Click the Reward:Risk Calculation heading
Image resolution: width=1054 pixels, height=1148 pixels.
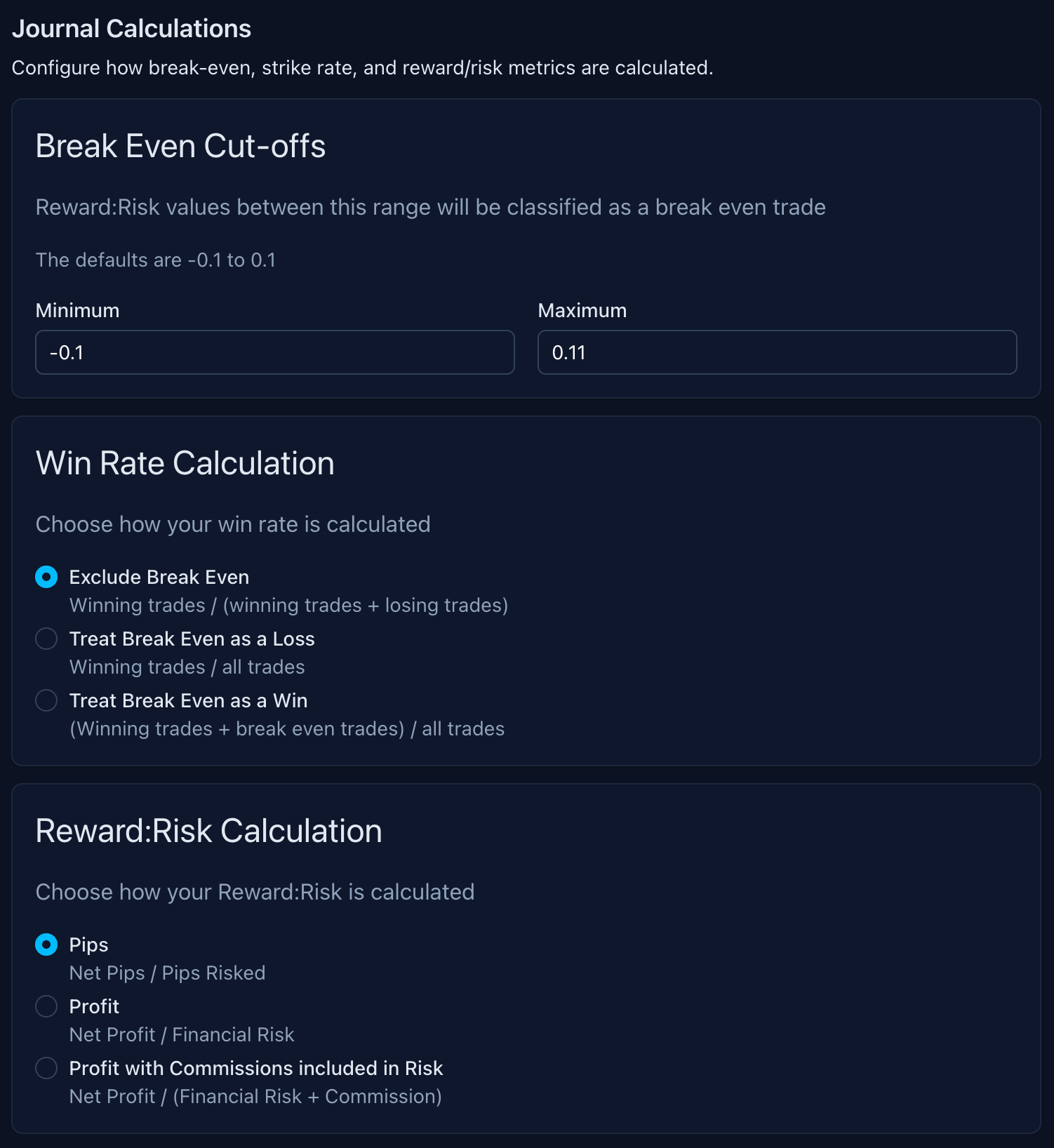click(208, 831)
